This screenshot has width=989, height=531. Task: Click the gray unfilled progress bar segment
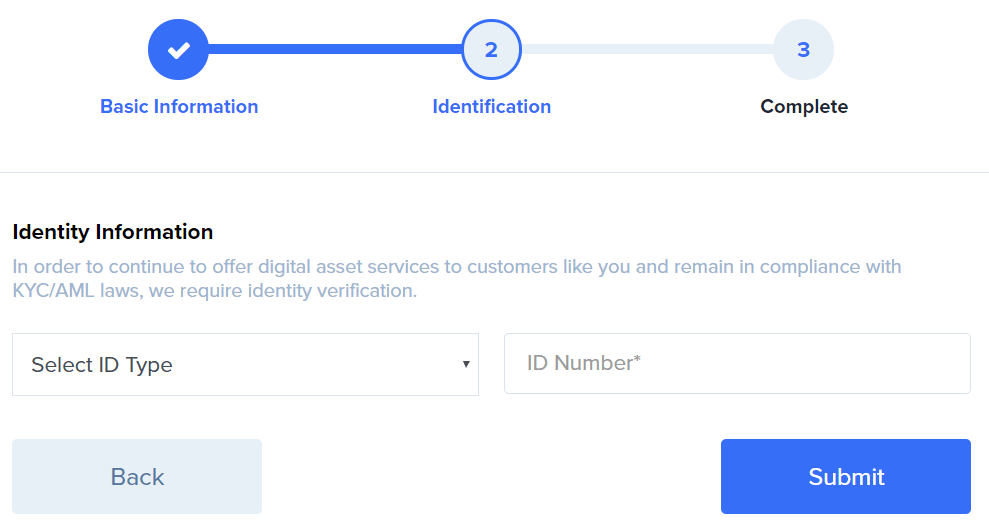(x=648, y=49)
